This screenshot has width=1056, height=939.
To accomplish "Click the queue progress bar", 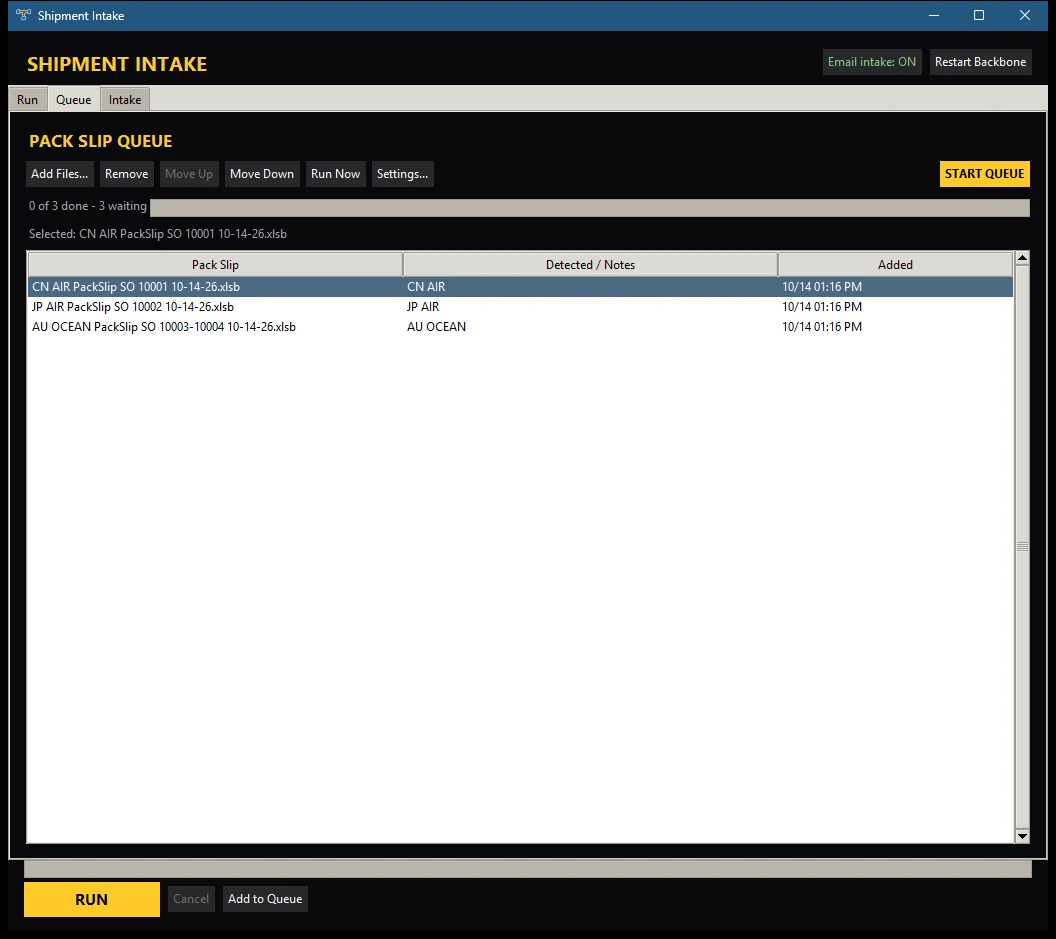I will pyautogui.click(x=589, y=207).
